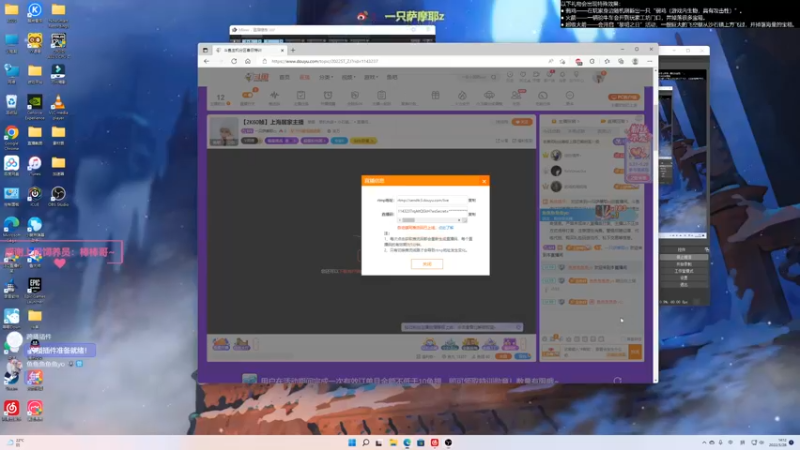Expand the 分类 dropdown in Douyu nav

(x=326, y=78)
